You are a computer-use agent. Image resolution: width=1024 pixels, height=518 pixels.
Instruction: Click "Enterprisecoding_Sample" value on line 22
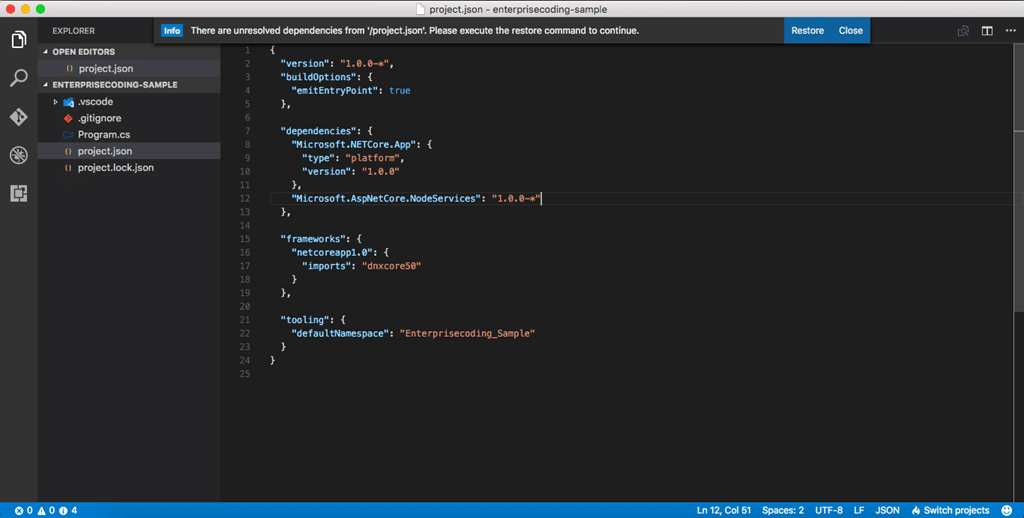point(468,333)
